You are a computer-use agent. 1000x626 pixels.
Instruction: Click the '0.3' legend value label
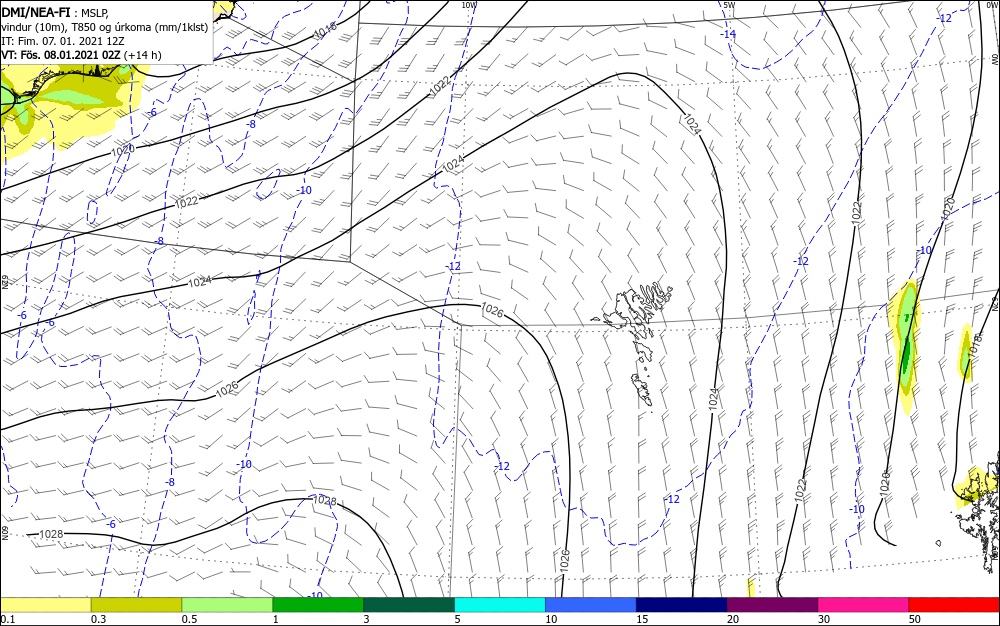98,619
